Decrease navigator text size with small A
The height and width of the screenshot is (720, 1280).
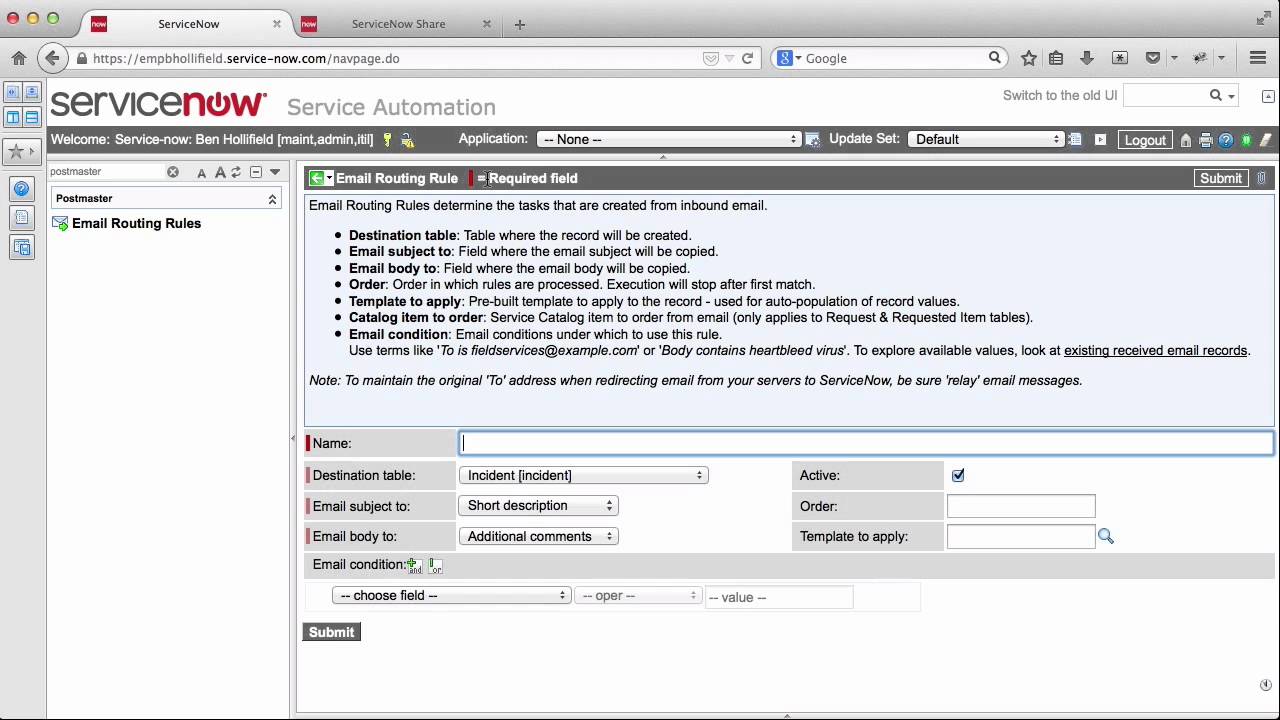point(201,173)
